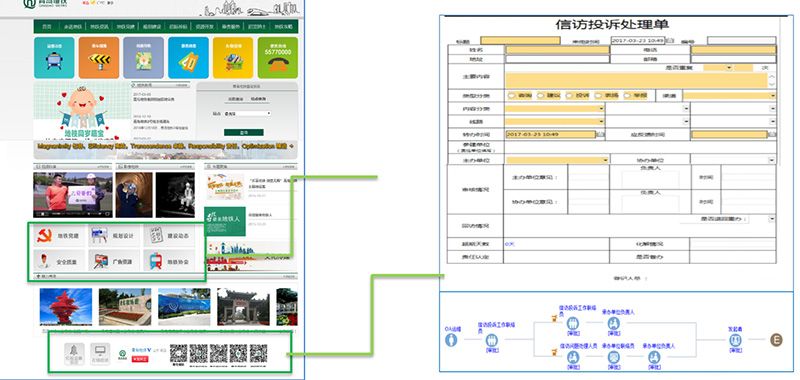Open 地铁协会 train icon

[156, 261]
